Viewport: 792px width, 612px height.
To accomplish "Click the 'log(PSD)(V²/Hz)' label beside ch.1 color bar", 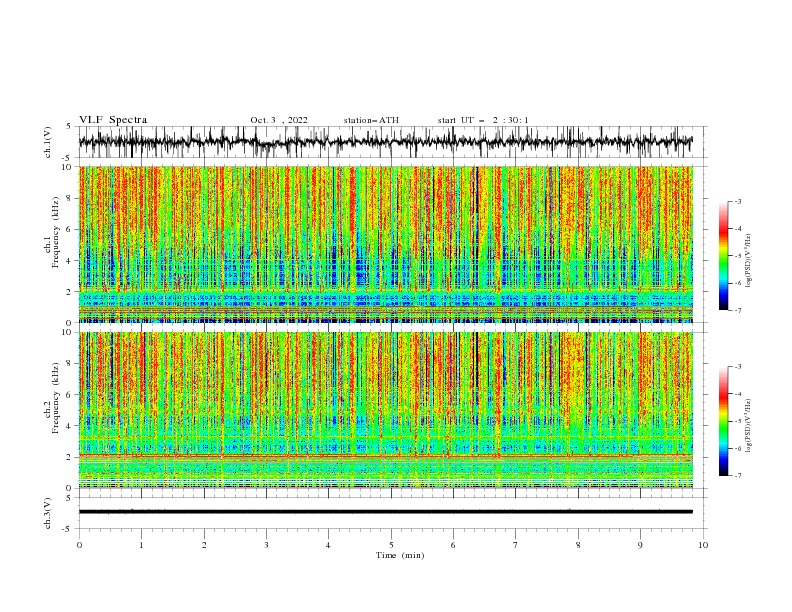I will [x=749, y=261].
